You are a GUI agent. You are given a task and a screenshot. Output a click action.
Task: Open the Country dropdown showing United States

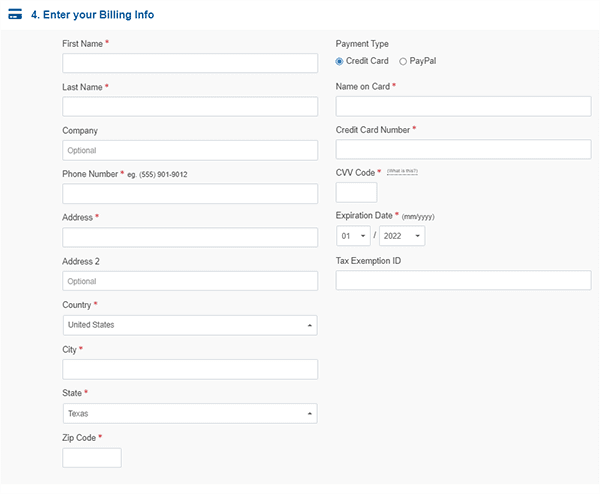190,325
